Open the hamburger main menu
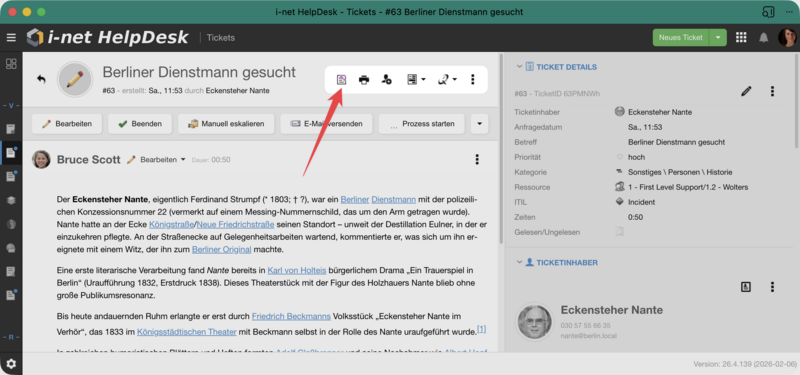 point(11,37)
